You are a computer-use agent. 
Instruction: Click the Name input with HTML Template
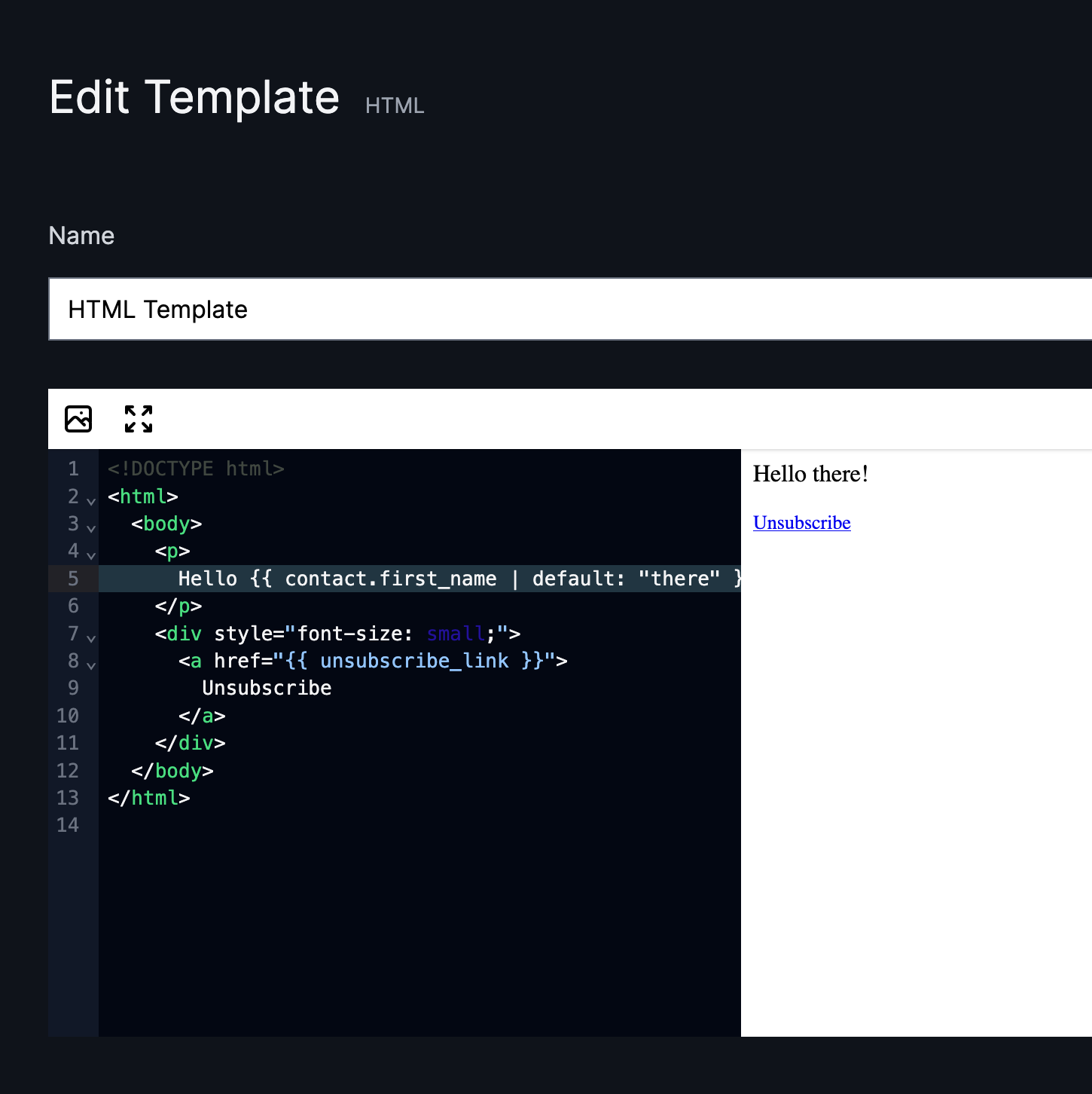[x=570, y=309]
